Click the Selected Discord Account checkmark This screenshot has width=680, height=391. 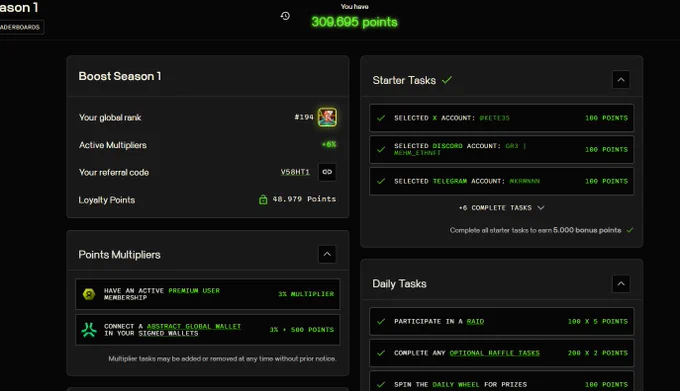381,150
